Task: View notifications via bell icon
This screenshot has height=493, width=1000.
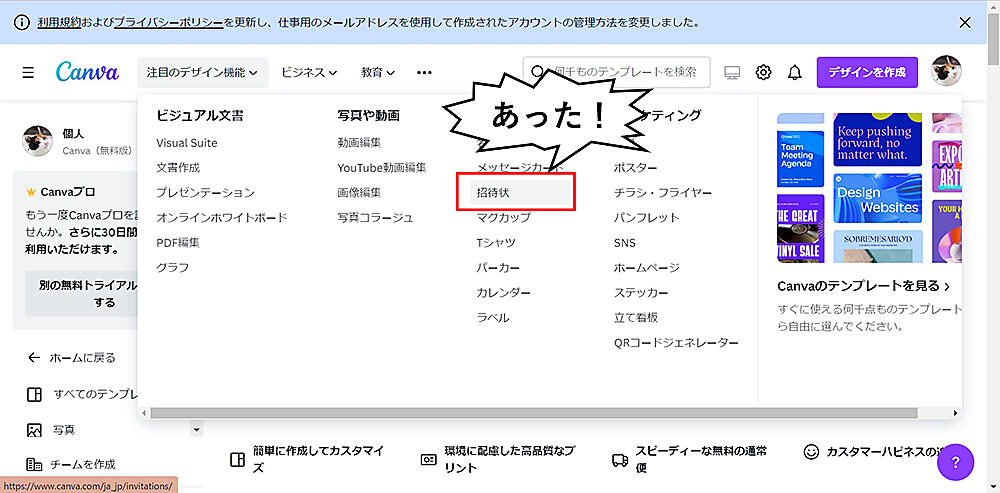Action: [x=795, y=72]
